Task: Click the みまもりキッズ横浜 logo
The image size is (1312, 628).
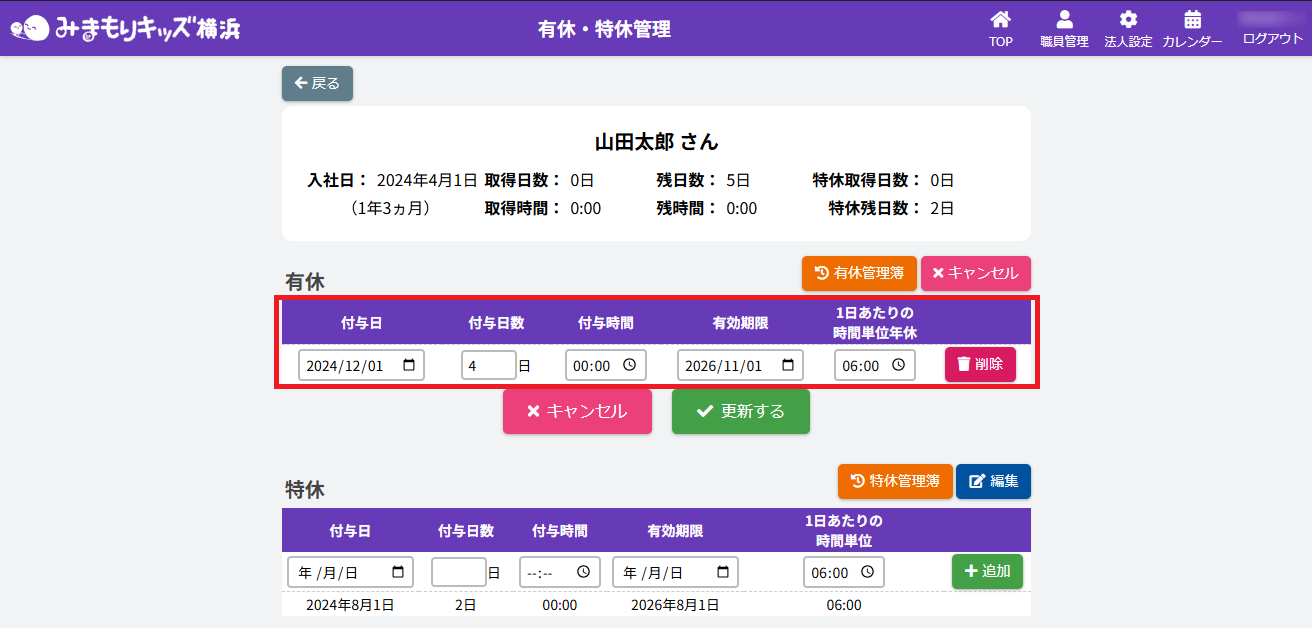Action: [125, 28]
